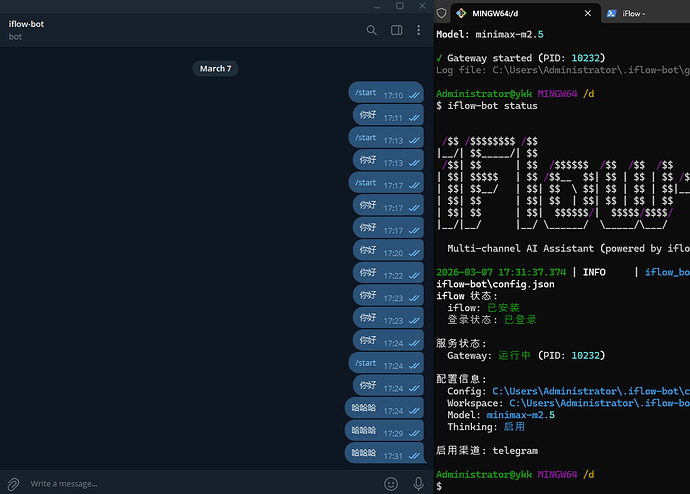Select the /start message at 17:24

click(x=386, y=363)
